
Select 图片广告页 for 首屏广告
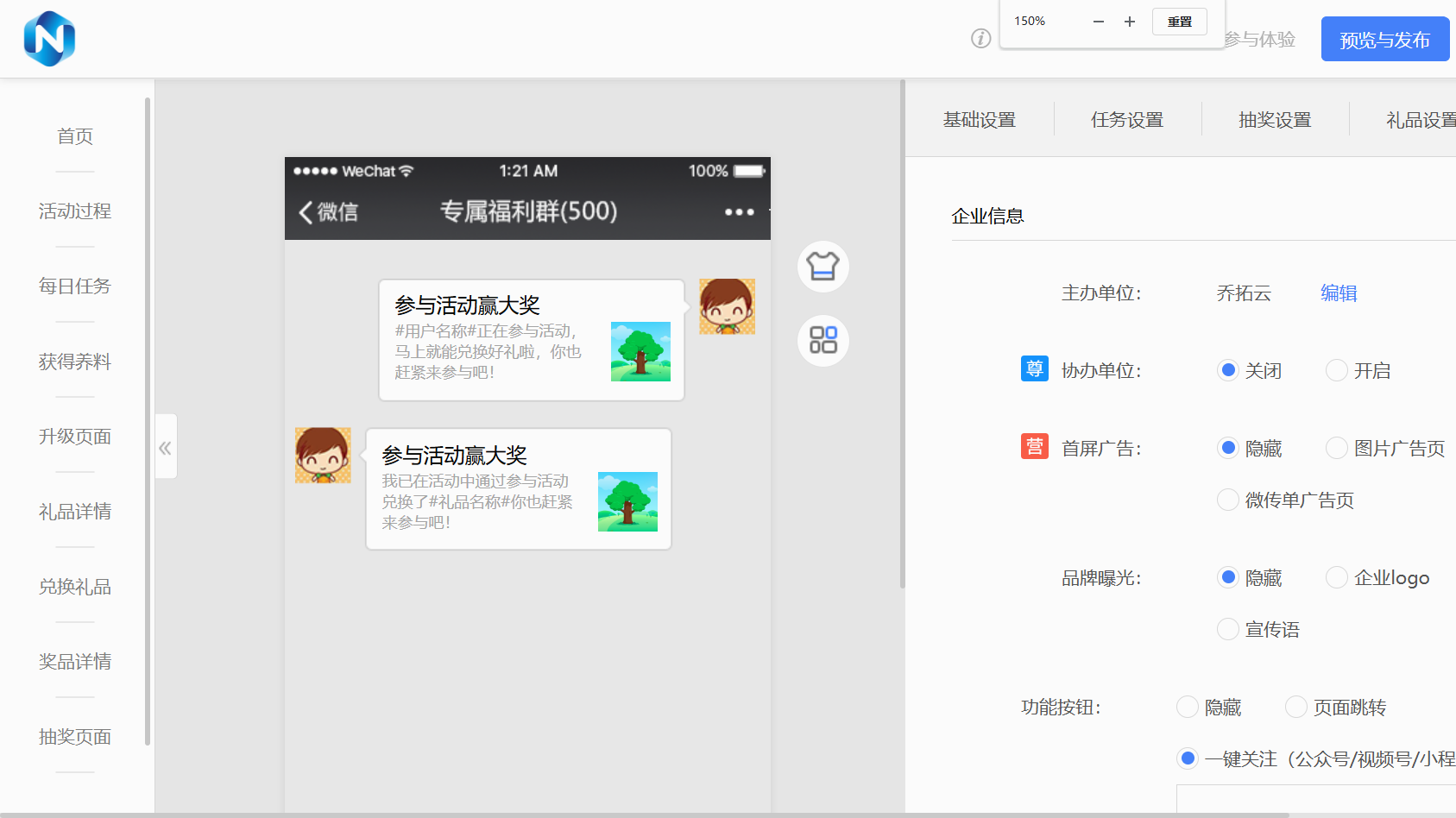[1336, 448]
